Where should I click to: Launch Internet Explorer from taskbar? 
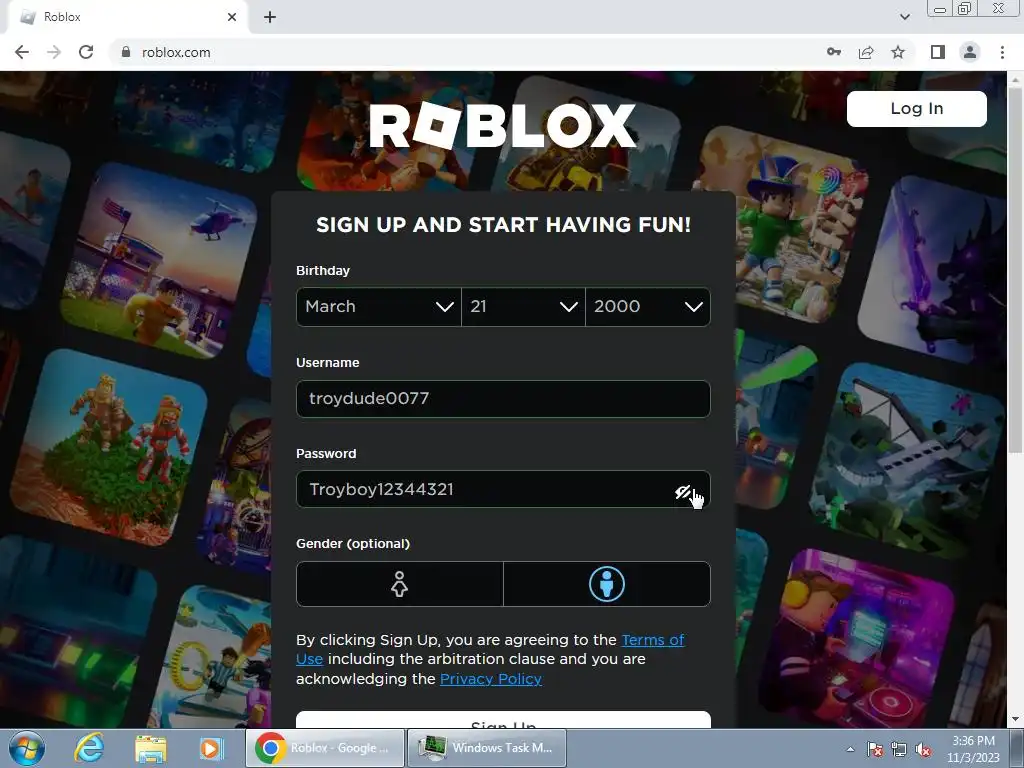[89, 748]
